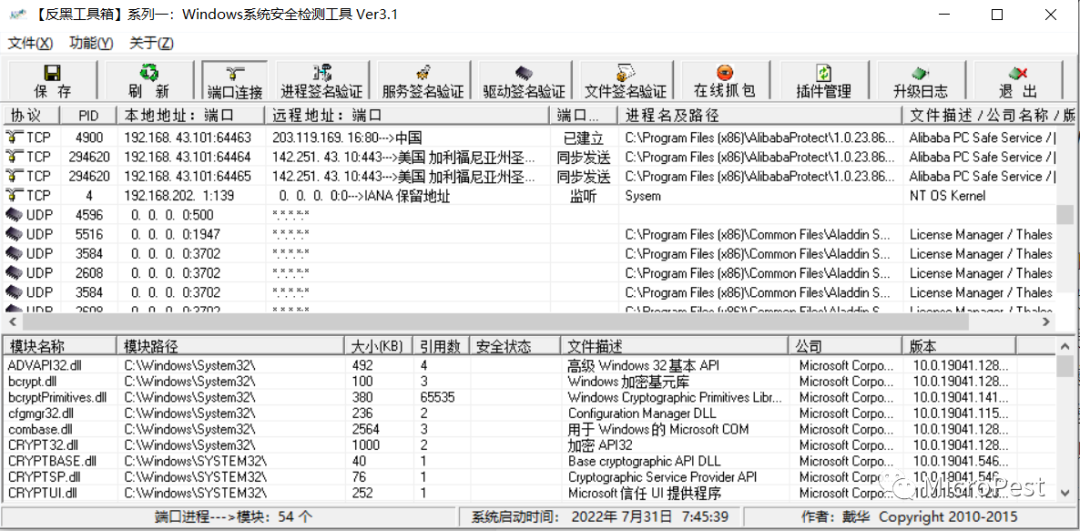Sort by 协议 column header
The height and width of the screenshot is (531, 1080).
[x=32, y=115]
